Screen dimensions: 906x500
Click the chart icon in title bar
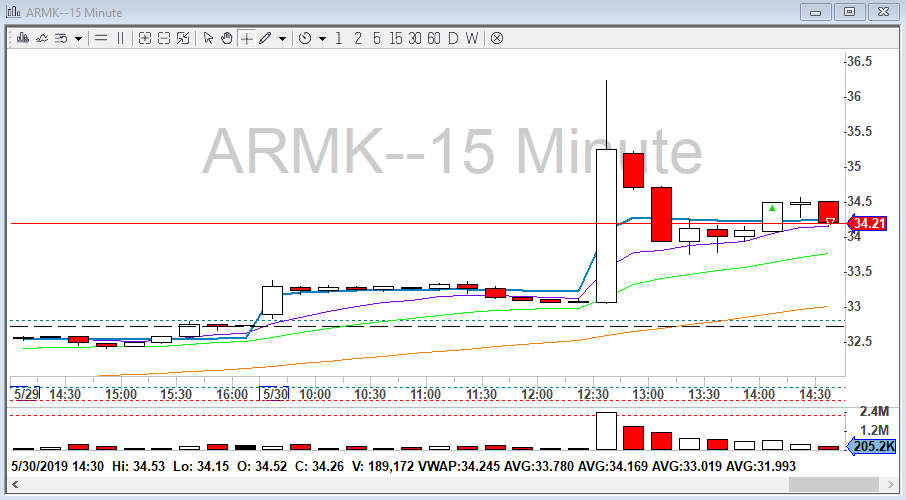tap(13, 12)
